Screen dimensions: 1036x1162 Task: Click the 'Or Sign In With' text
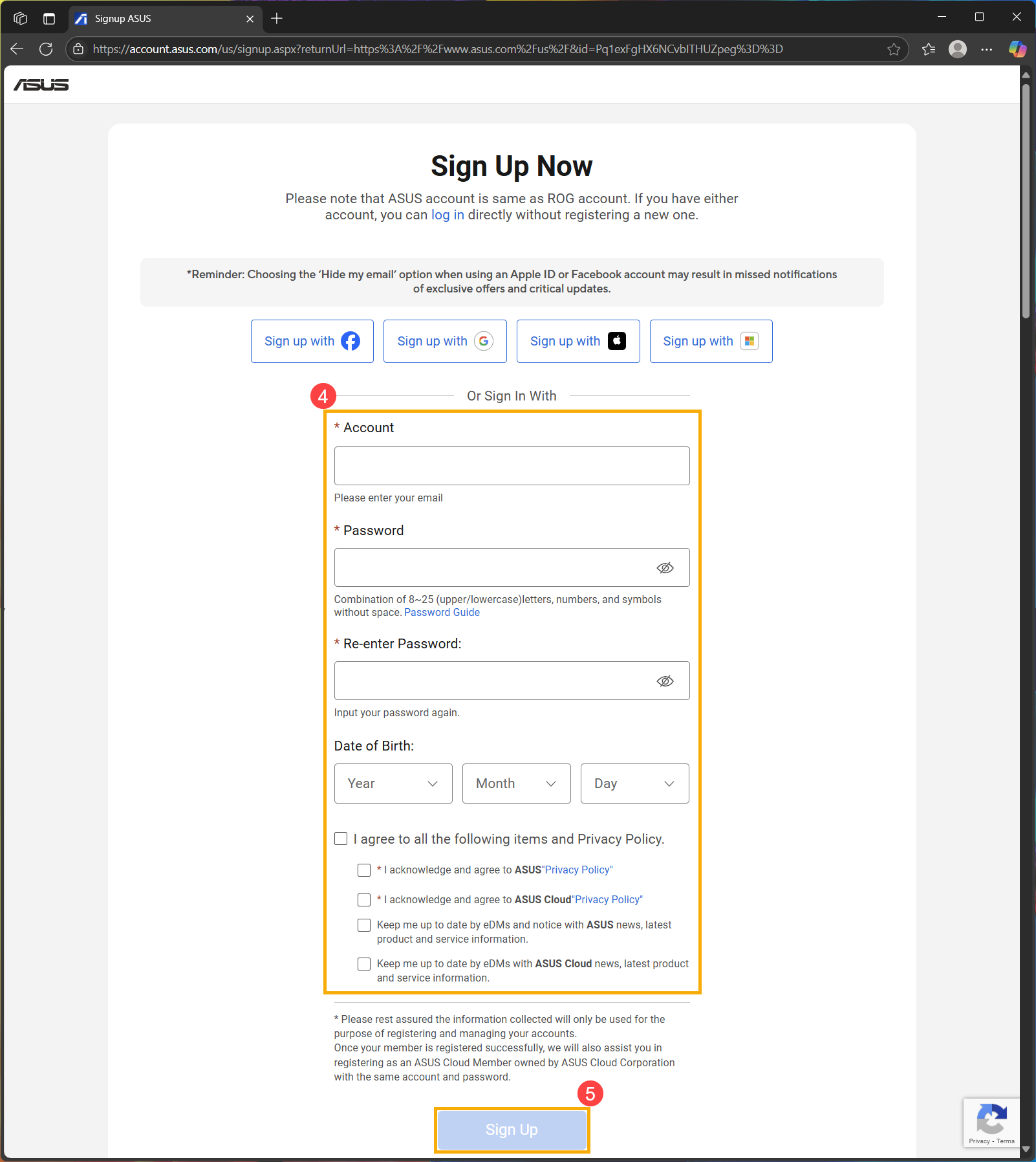(x=512, y=396)
